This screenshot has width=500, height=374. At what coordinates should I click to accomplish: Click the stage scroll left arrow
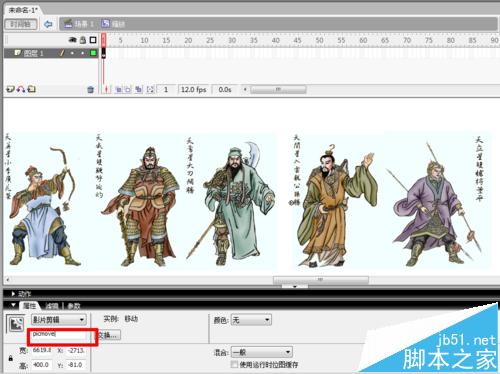click(x=8, y=280)
